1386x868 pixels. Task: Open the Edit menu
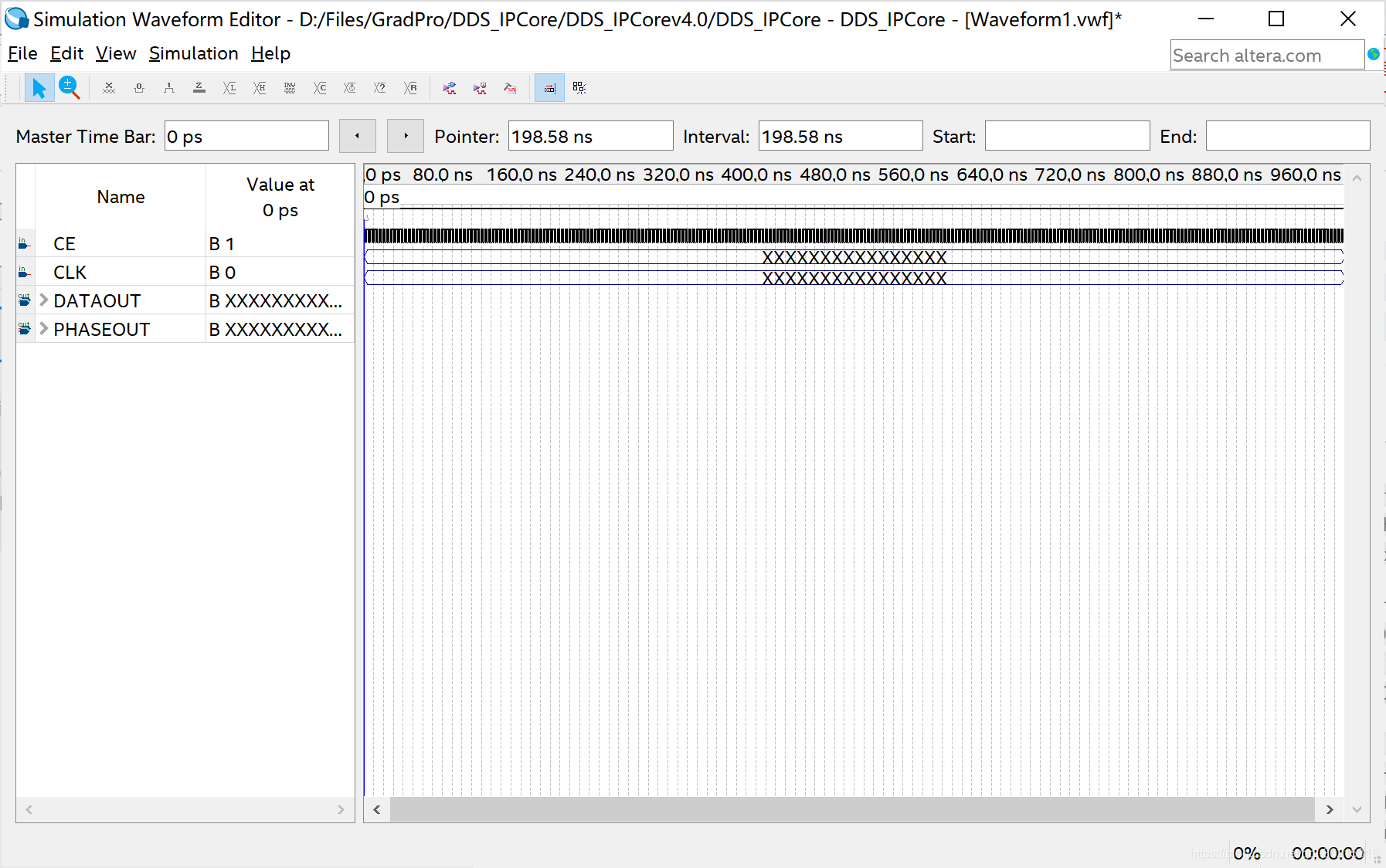point(66,53)
